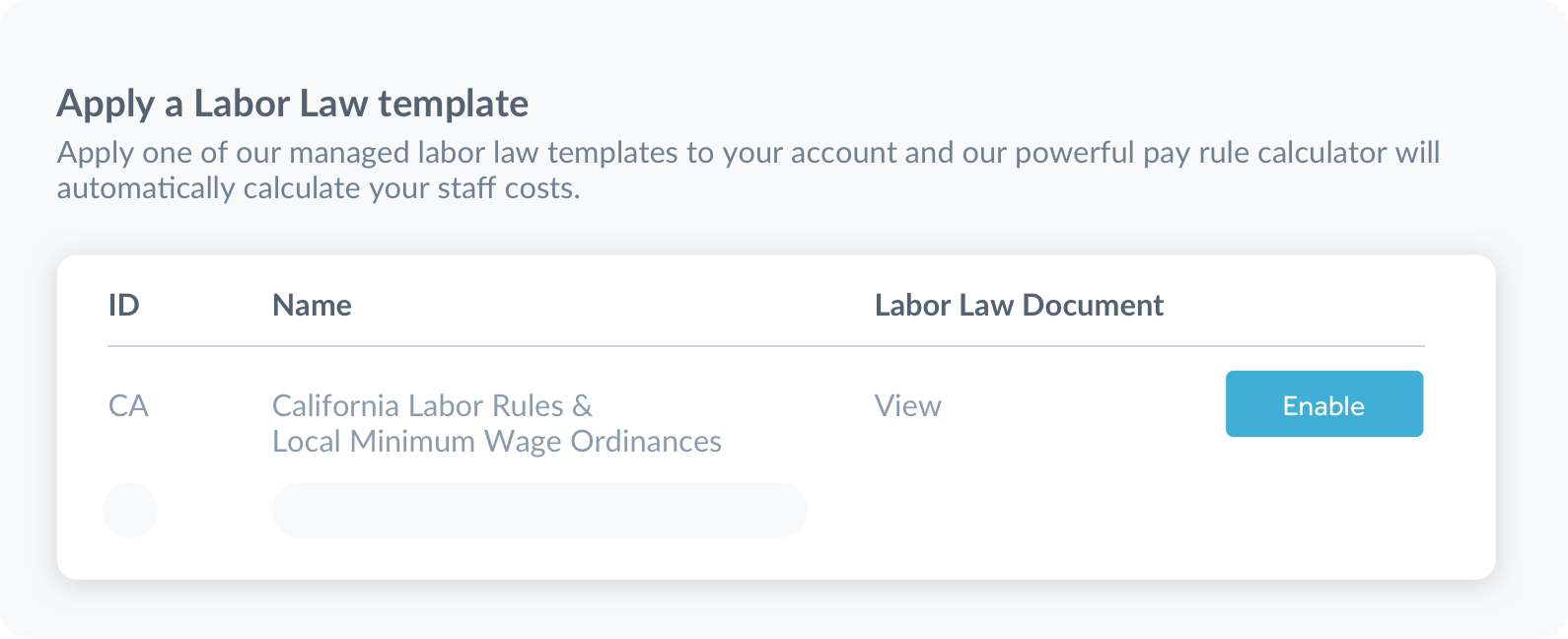Click the ID column header
The width and height of the screenshot is (1568, 639).
pyautogui.click(x=124, y=306)
